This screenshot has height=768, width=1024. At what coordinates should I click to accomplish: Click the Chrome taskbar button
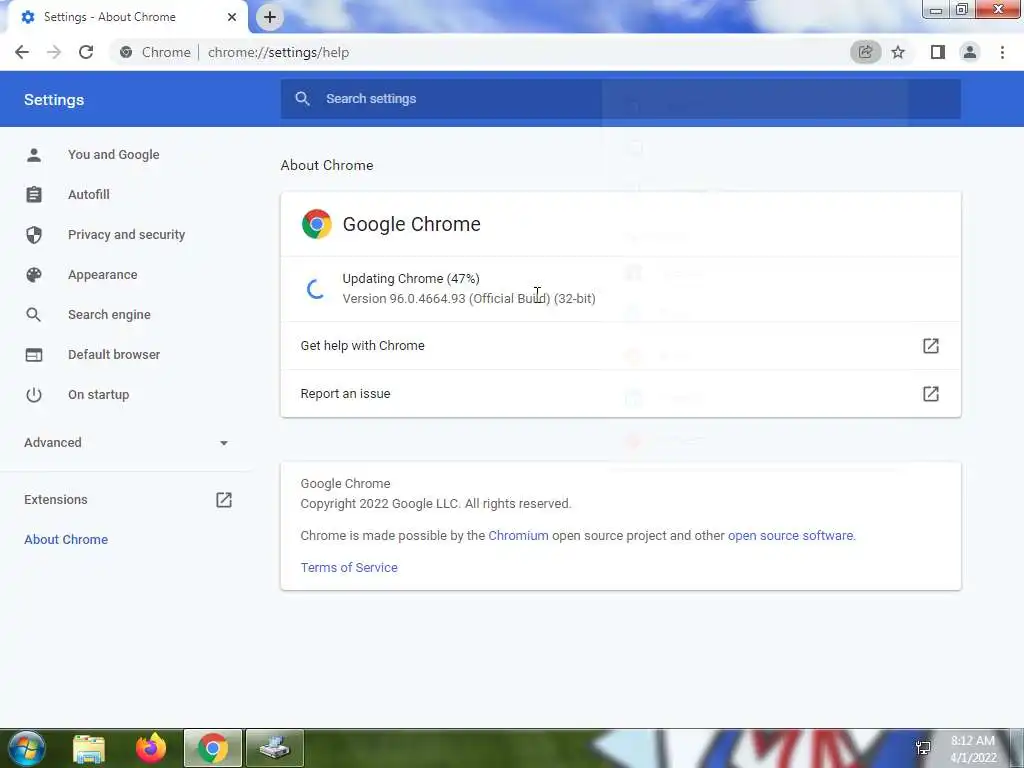point(213,748)
